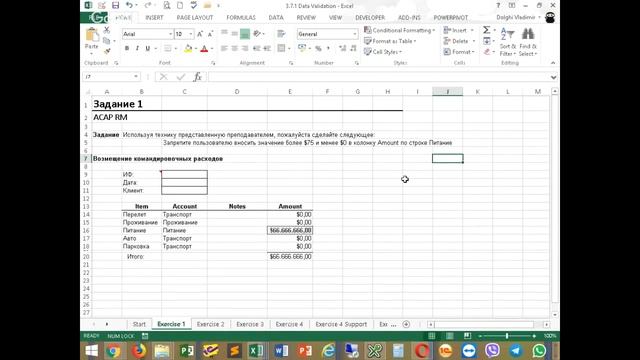Image resolution: width=640 pixels, height=360 pixels.
Task: Open Viber from the taskbar
Action: coord(492,351)
